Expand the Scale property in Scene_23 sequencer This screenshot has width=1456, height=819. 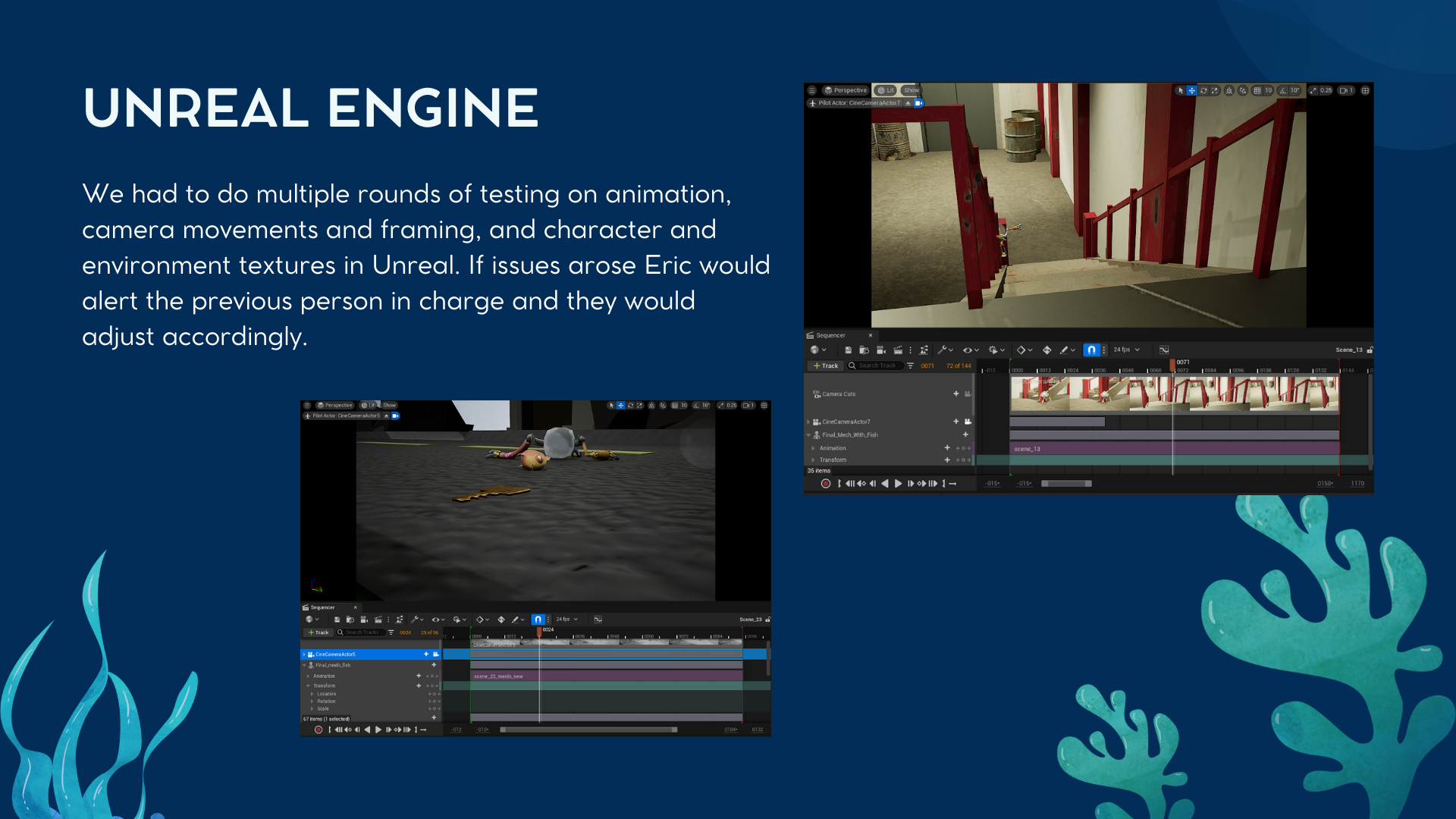click(312, 709)
